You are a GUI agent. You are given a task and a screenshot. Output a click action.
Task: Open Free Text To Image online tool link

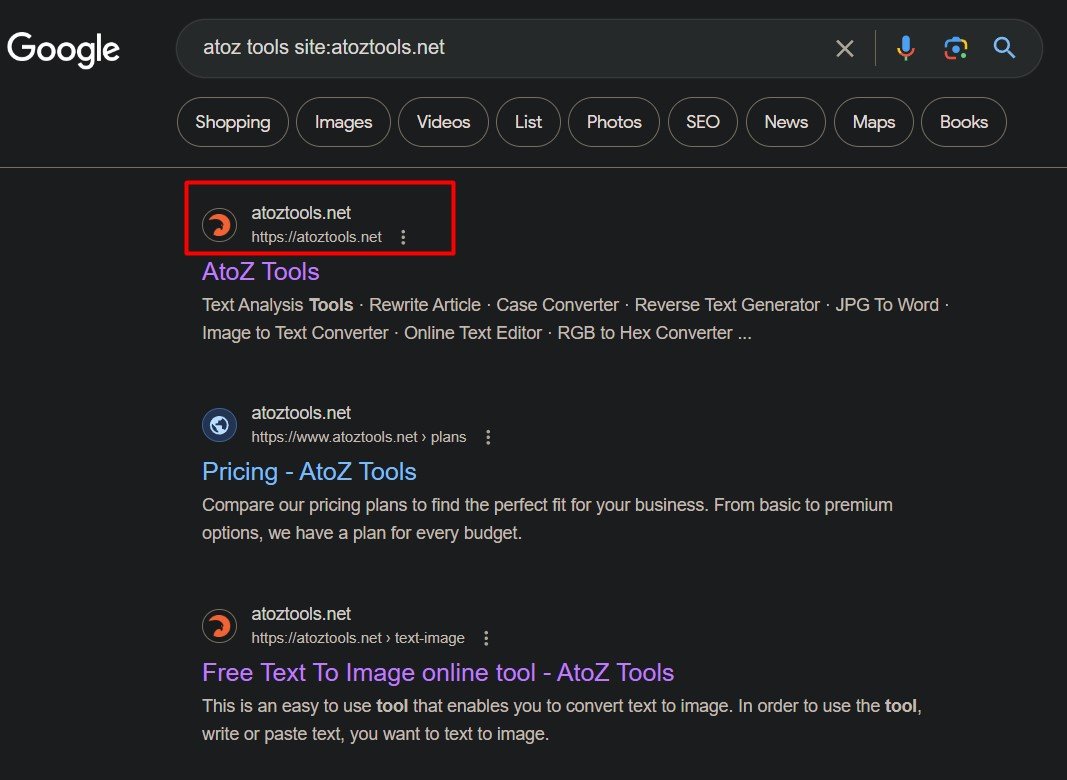(438, 672)
